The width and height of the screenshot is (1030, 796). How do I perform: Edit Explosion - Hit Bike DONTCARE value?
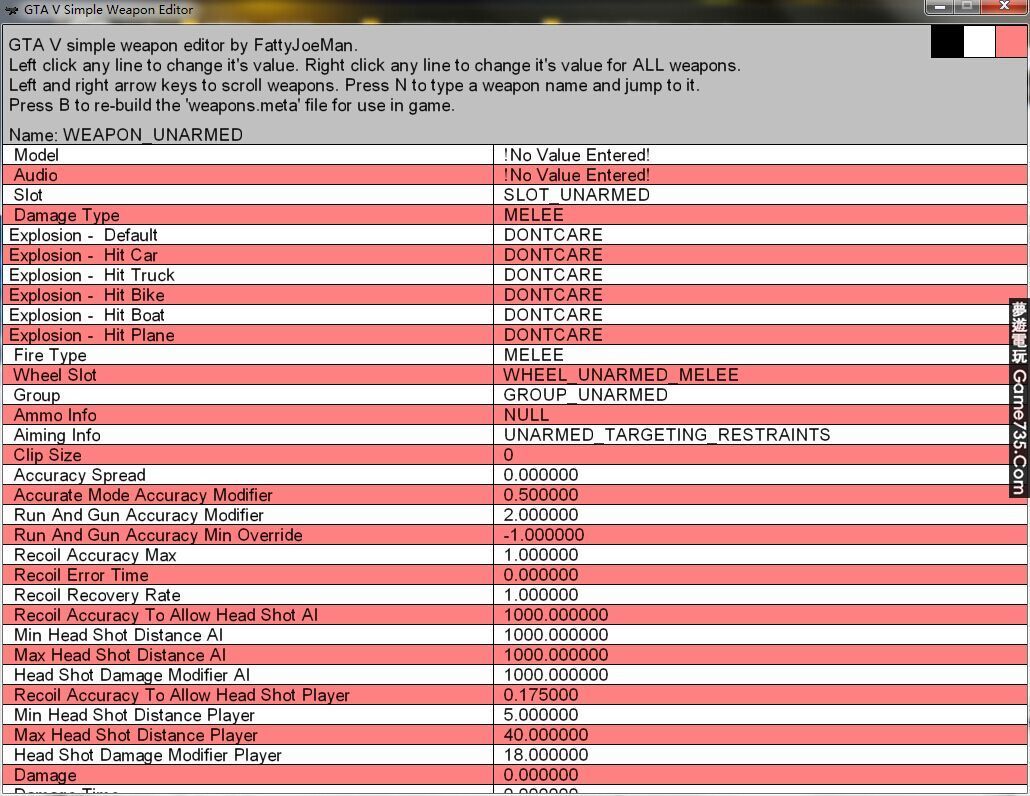tap(553, 296)
